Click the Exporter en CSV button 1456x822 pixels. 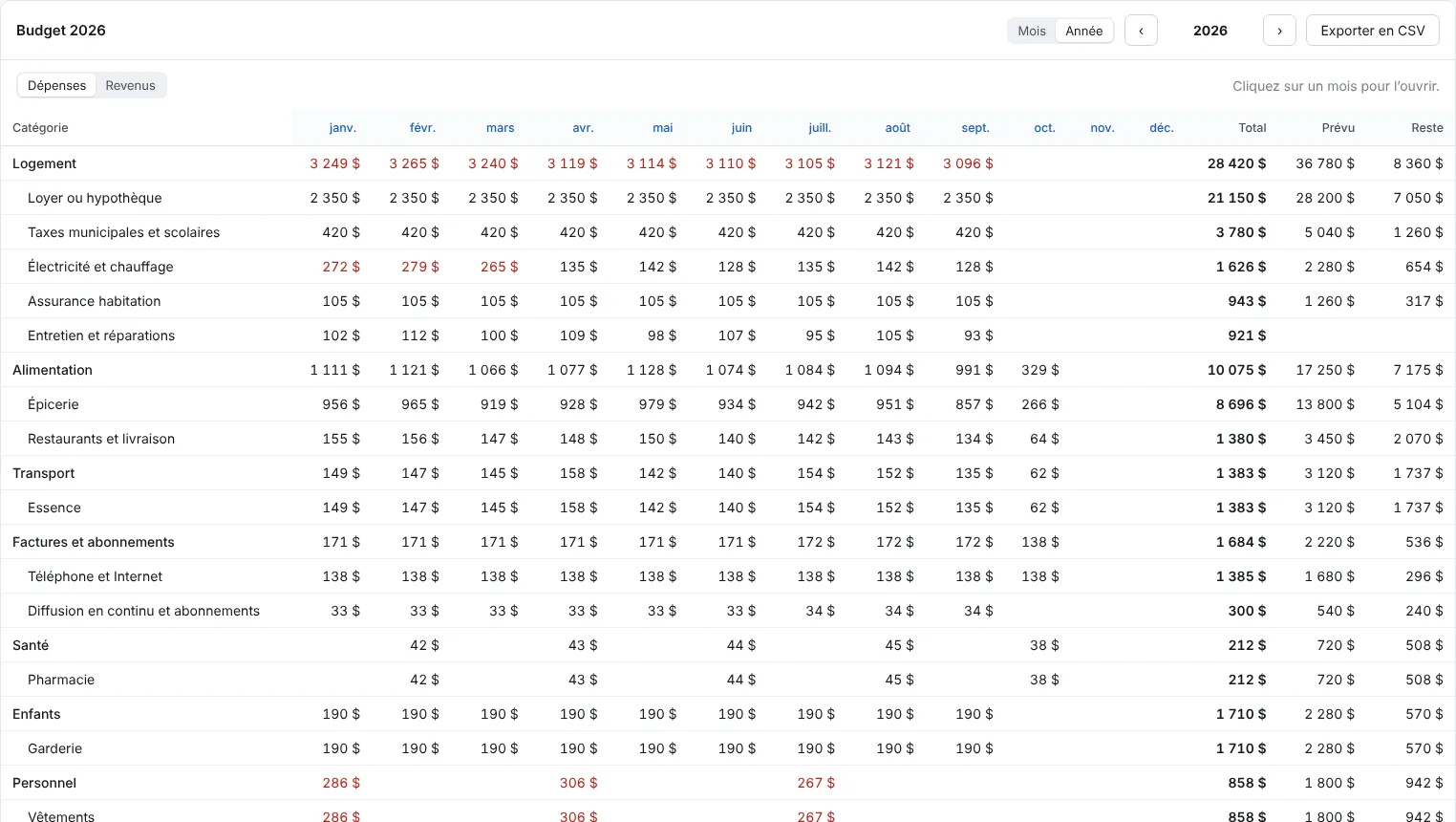tap(1373, 31)
